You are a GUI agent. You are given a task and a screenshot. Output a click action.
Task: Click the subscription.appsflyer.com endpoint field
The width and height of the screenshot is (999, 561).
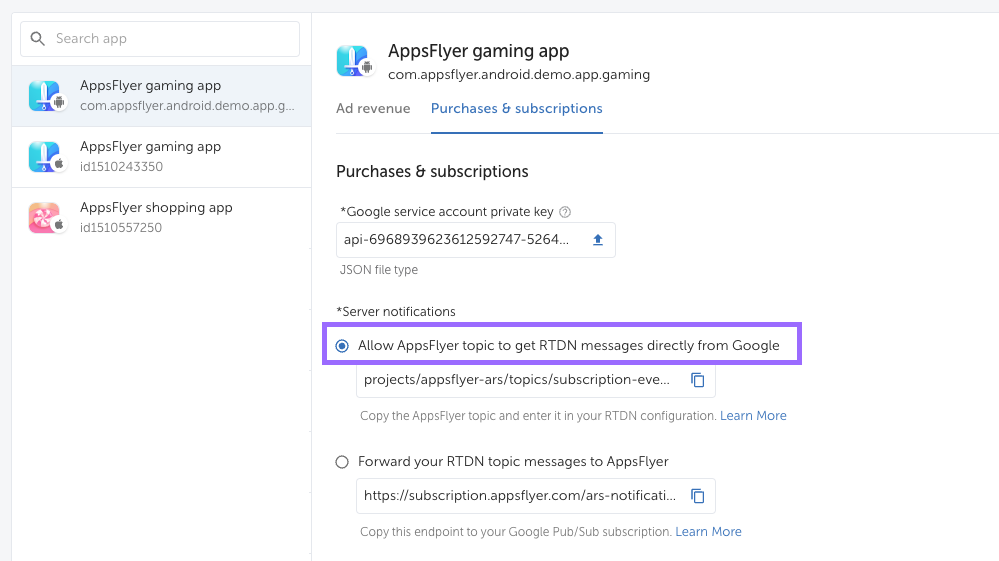[x=520, y=496]
